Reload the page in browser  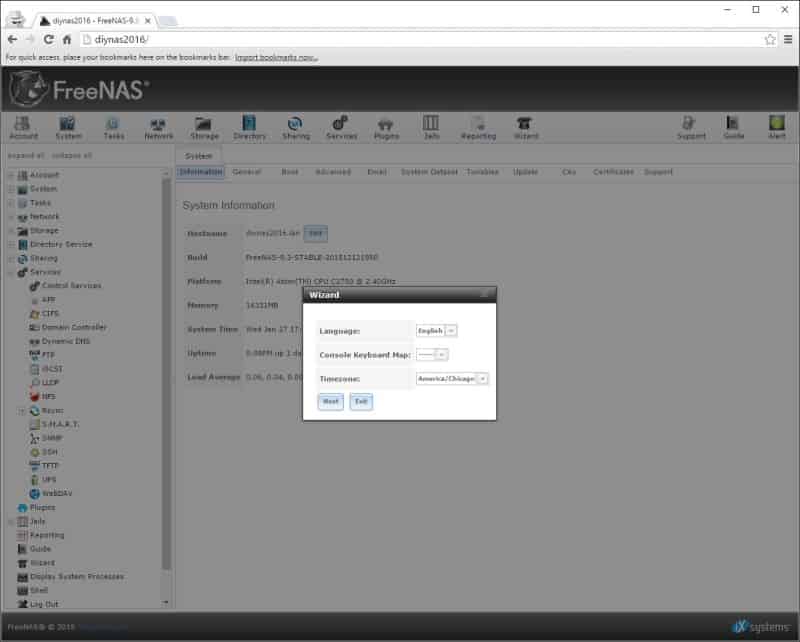(x=48, y=39)
